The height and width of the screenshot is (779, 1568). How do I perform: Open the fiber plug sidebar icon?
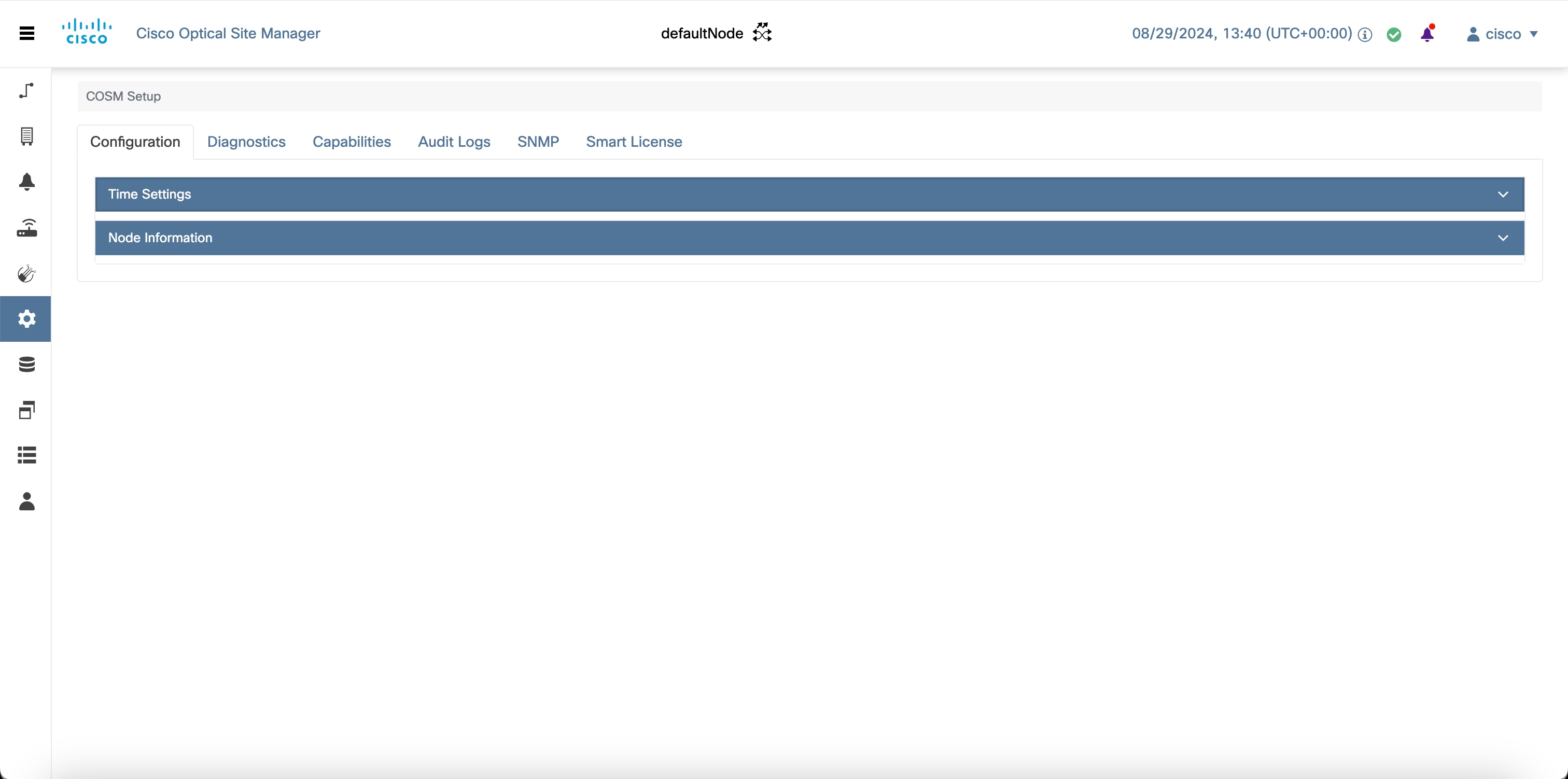[x=27, y=273]
